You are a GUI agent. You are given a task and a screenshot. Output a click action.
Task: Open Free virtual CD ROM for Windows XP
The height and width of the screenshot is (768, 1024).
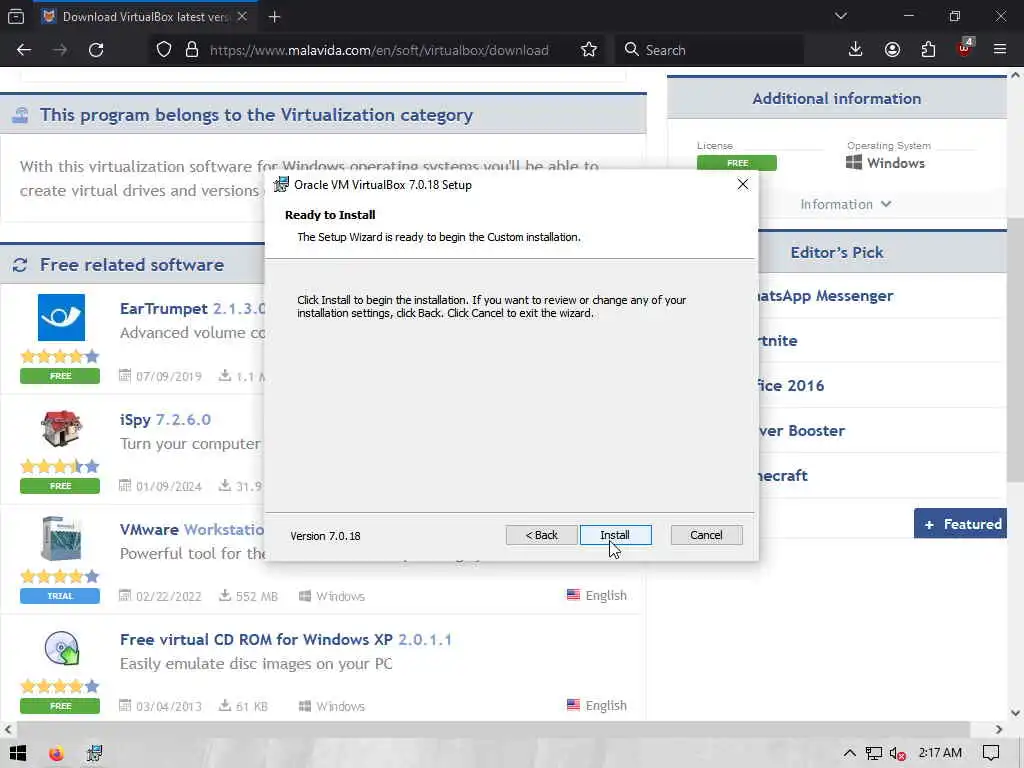tap(285, 639)
